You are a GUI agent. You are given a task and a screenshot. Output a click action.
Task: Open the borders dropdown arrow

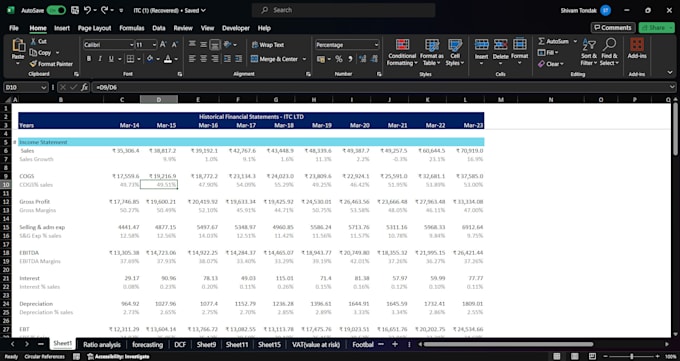[139, 59]
